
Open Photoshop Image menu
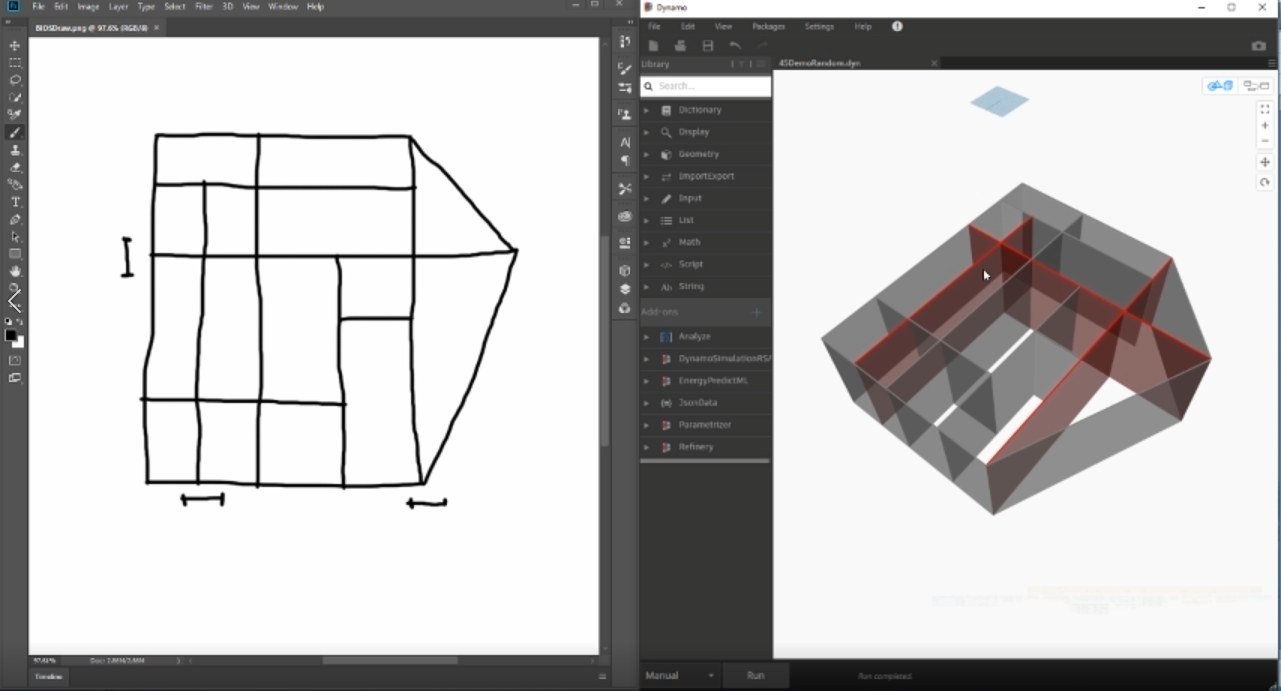click(x=88, y=7)
